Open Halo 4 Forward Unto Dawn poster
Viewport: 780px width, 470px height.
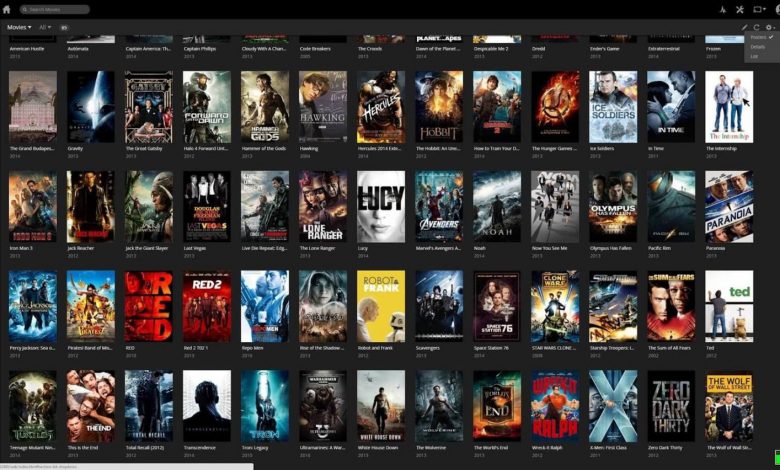point(207,106)
